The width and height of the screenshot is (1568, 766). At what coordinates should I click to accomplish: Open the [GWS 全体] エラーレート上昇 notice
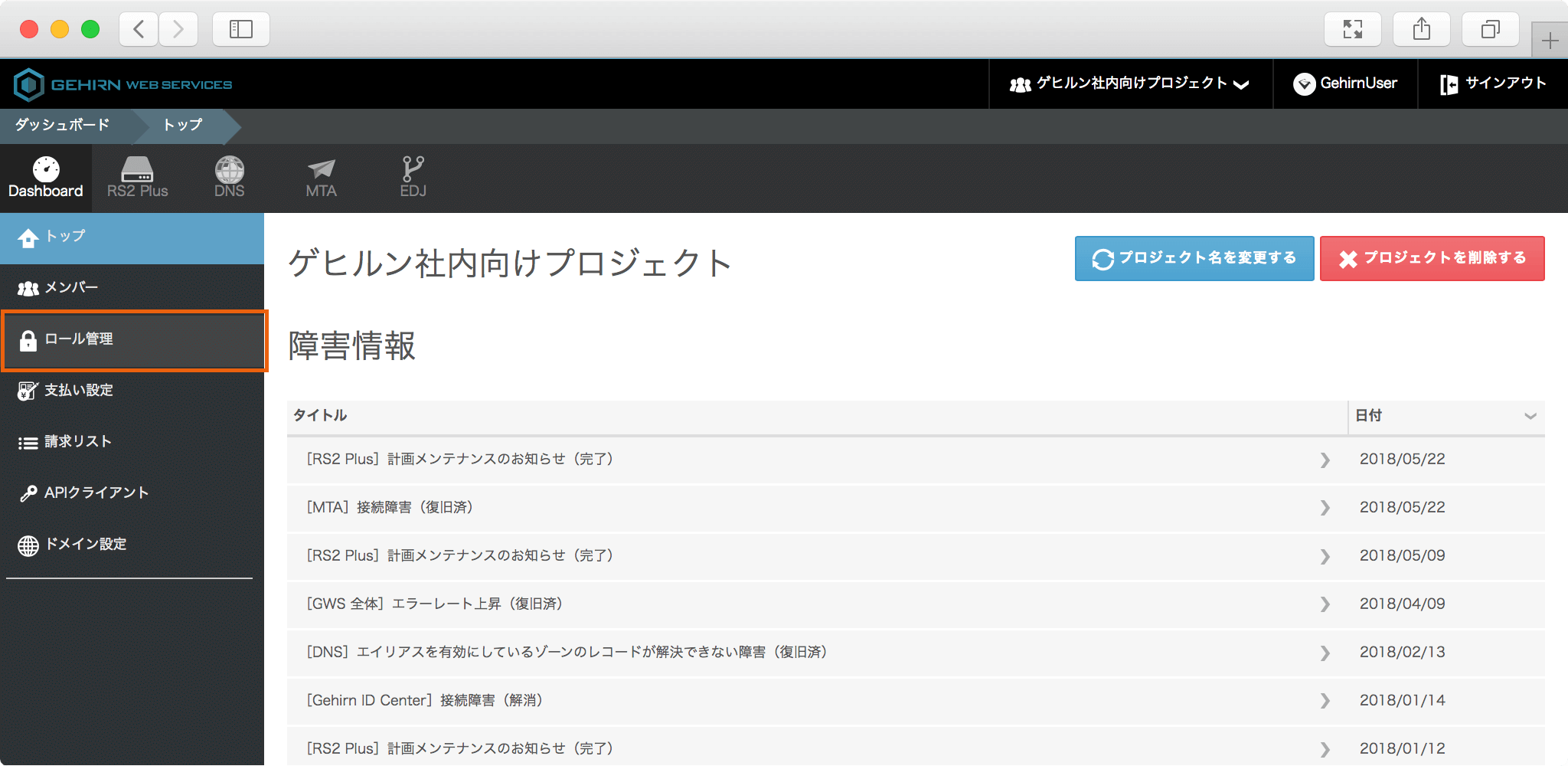(435, 604)
